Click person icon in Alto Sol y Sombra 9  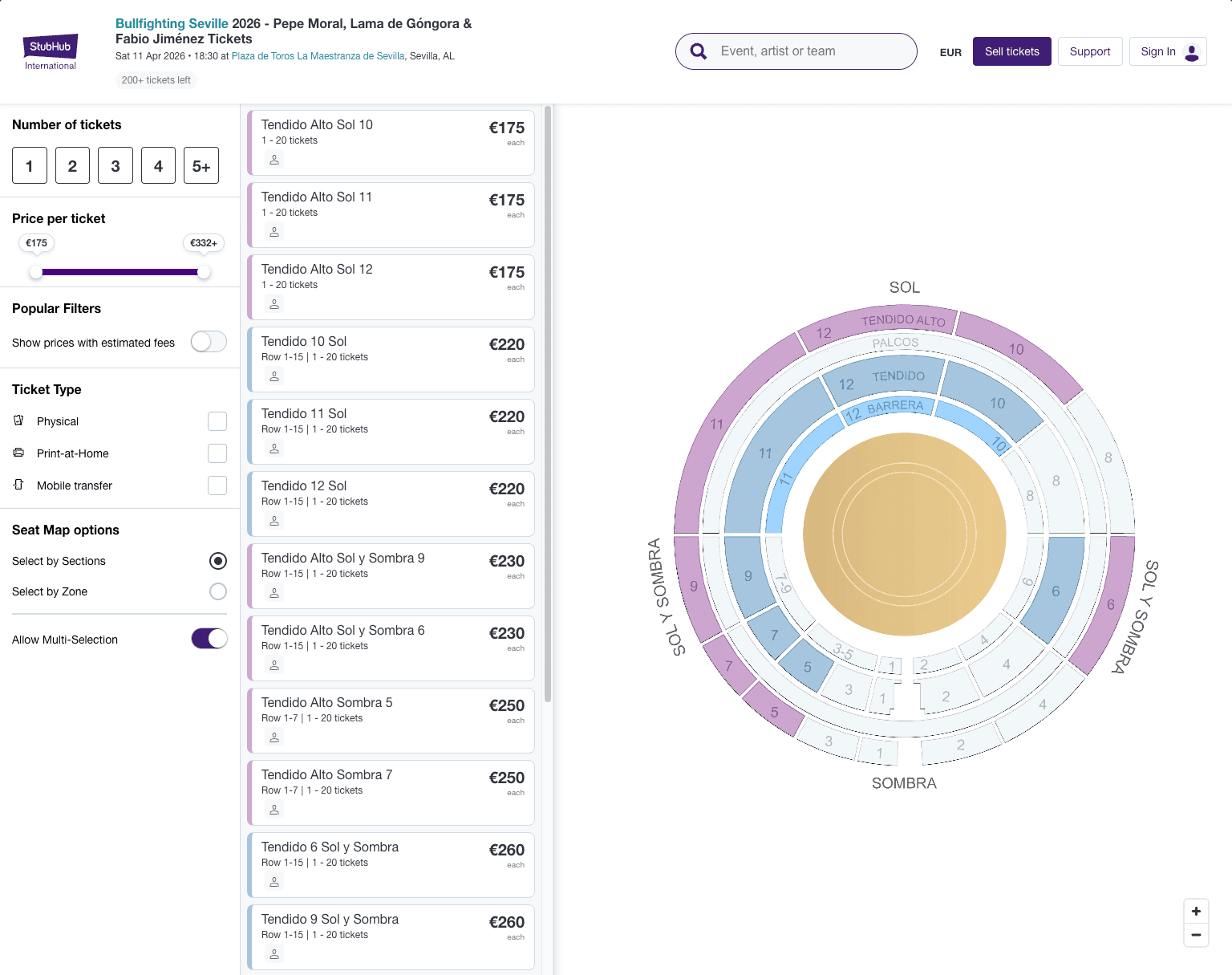click(274, 593)
